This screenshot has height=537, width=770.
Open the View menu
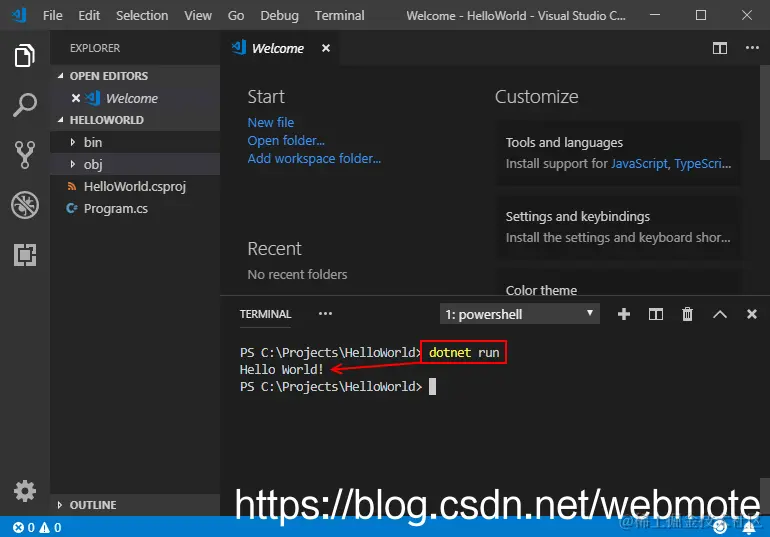point(198,16)
